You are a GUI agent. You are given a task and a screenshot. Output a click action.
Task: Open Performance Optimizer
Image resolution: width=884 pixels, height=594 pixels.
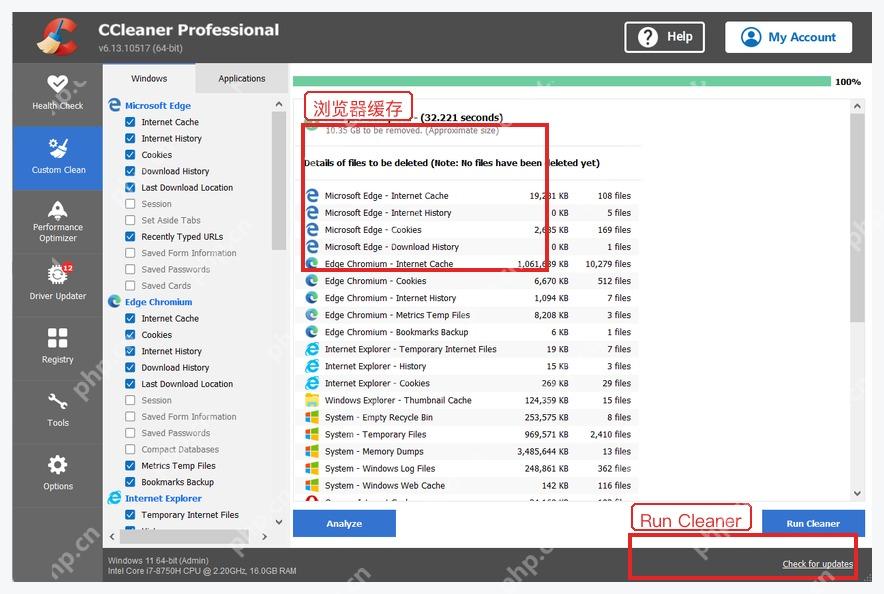tap(58, 221)
